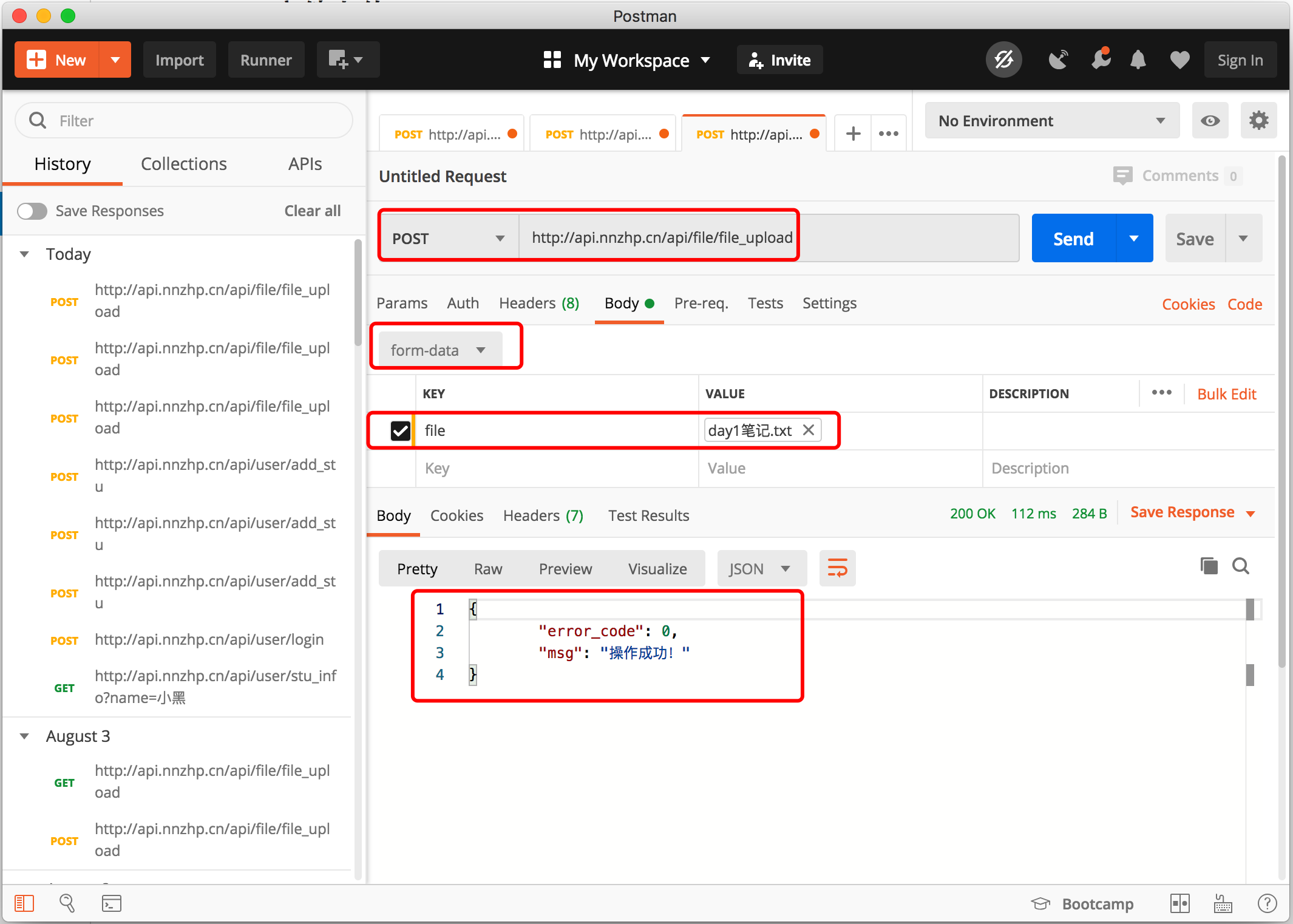The width and height of the screenshot is (1293, 924).
Task: Switch to the Collections sidebar tab
Action: click(x=183, y=164)
